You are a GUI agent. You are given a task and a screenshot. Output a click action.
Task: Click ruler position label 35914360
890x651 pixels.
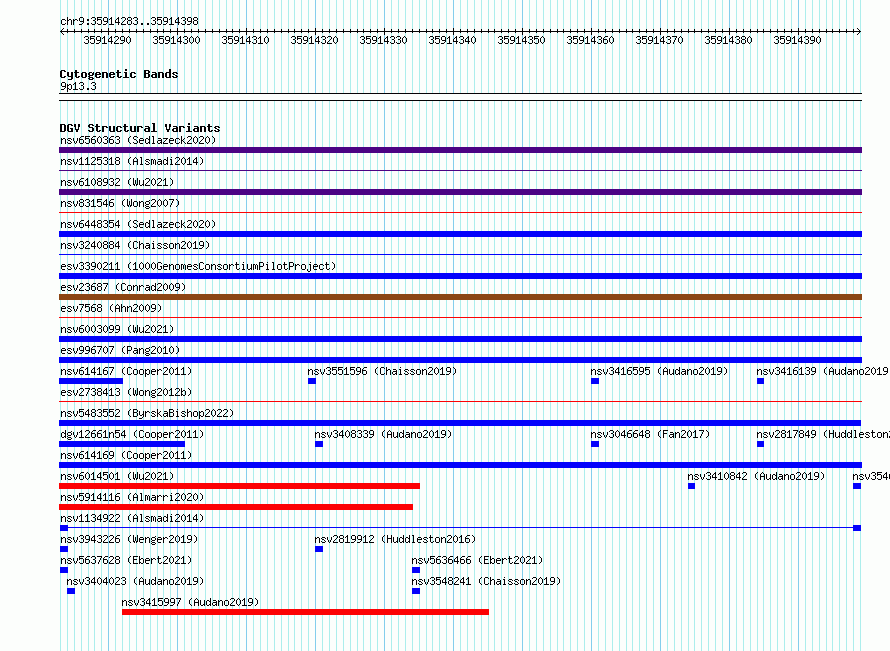[x=590, y=40]
